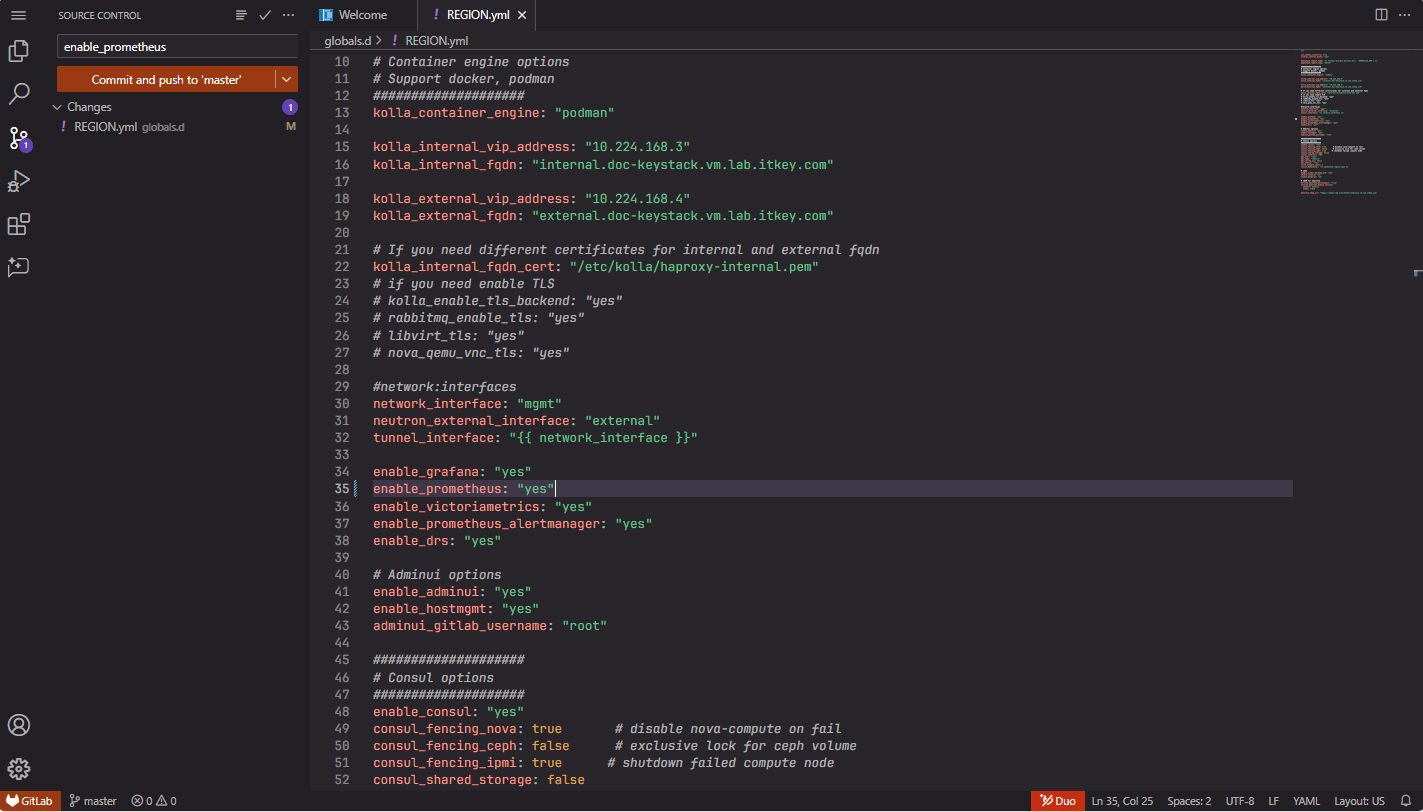Image resolution: width=1423 pixels, height=812 pixels.
Task: Open GitLab Duo from the status bar
Action: (1057, 800)
